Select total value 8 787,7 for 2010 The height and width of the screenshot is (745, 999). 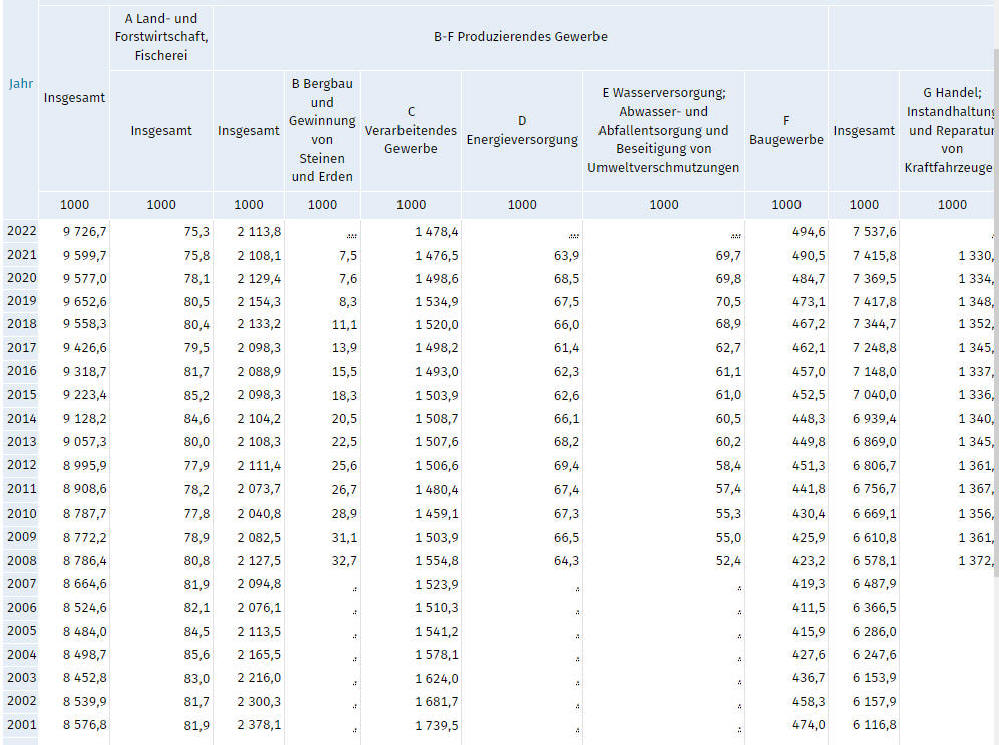tap(85, 514)
